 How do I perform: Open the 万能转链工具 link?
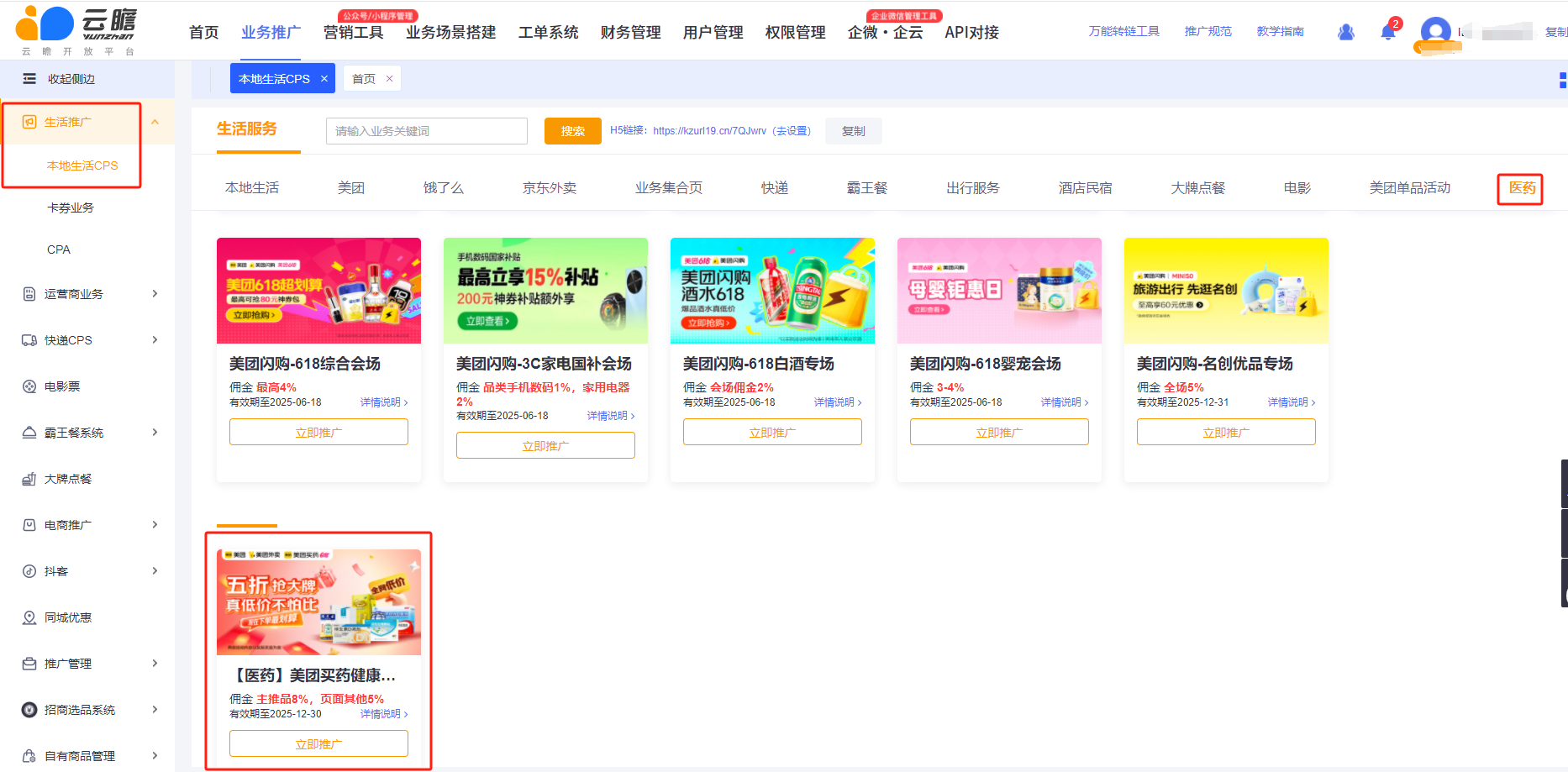click(1124, 31)
